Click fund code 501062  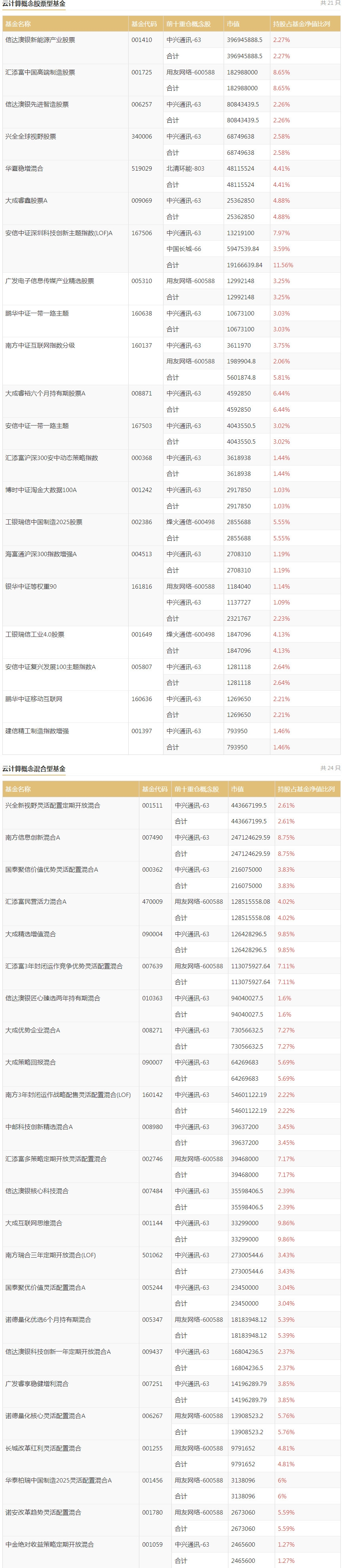tap(153, 1255)
